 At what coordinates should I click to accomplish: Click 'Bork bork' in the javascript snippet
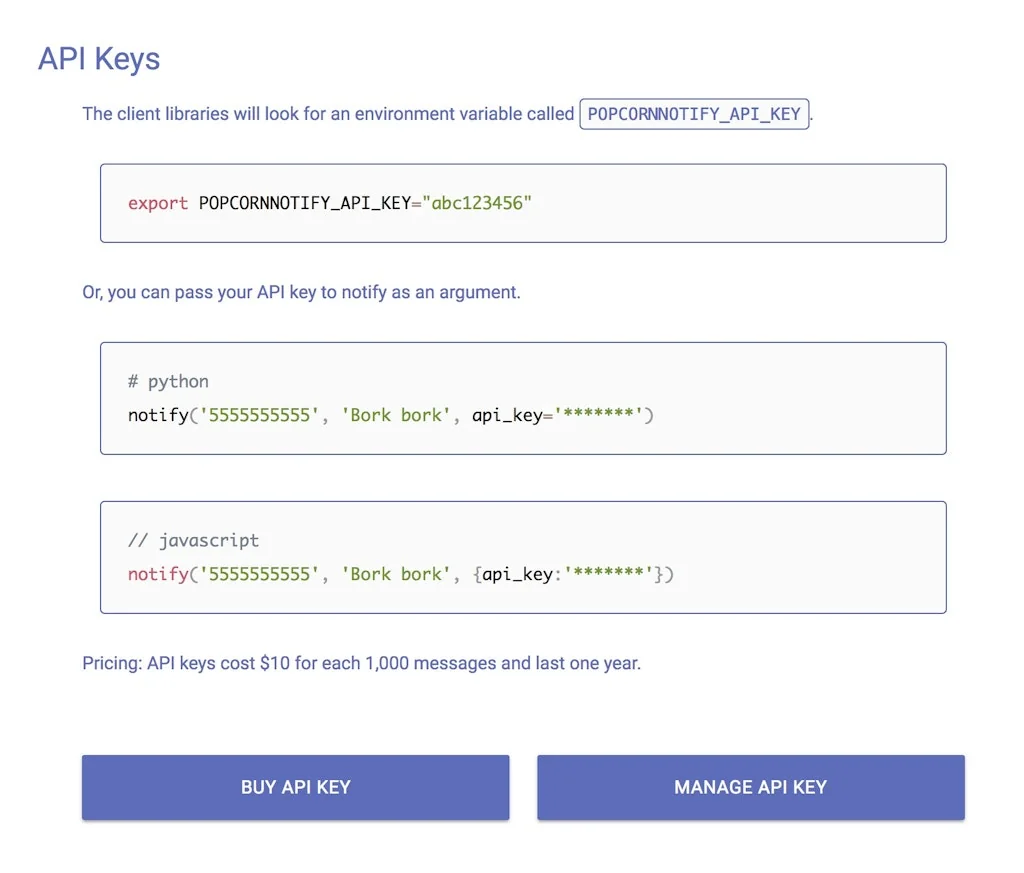point(396,574)
